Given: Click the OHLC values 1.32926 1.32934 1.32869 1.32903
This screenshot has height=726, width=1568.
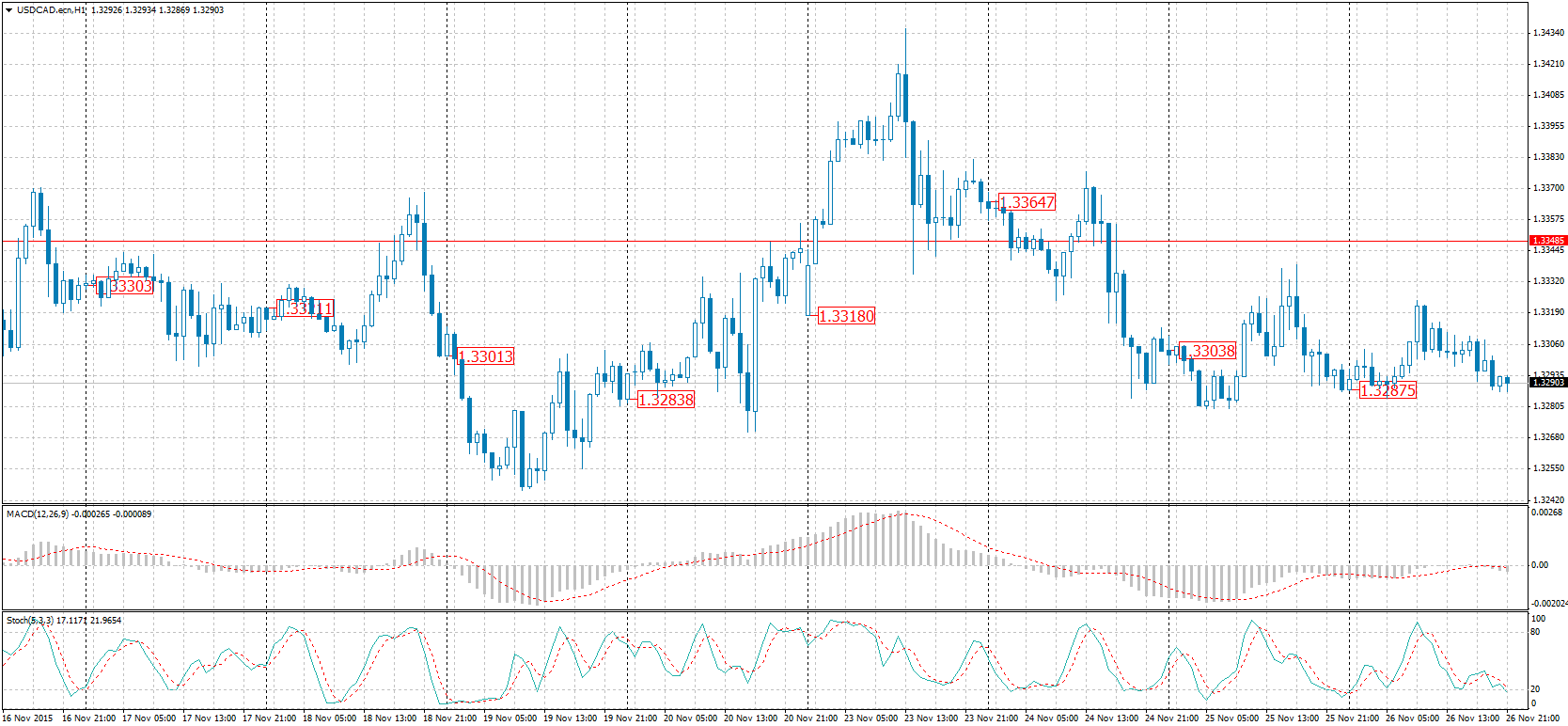Looking at the screenshot, I should 158,10.
